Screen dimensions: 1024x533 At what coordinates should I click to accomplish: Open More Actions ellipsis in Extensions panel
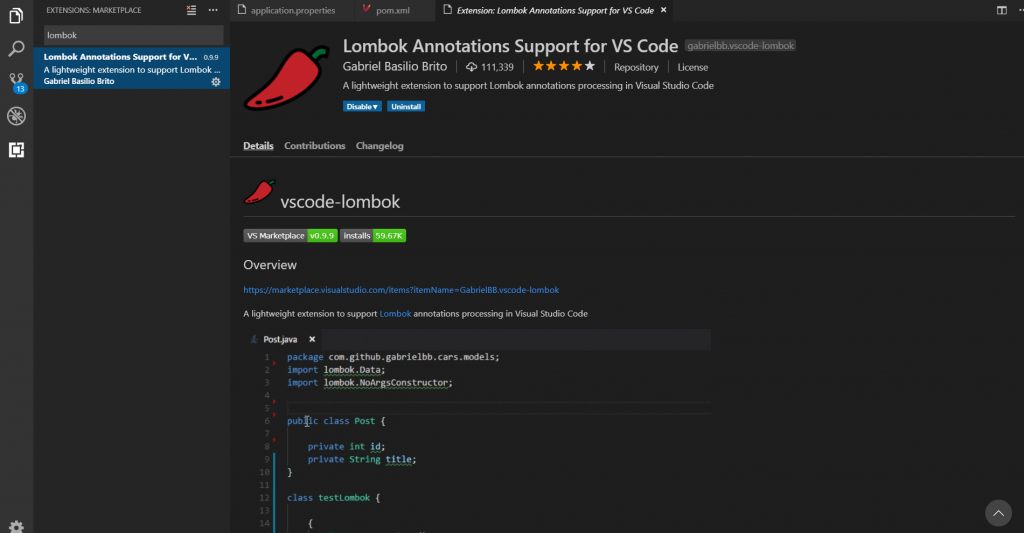pos(213,10)
